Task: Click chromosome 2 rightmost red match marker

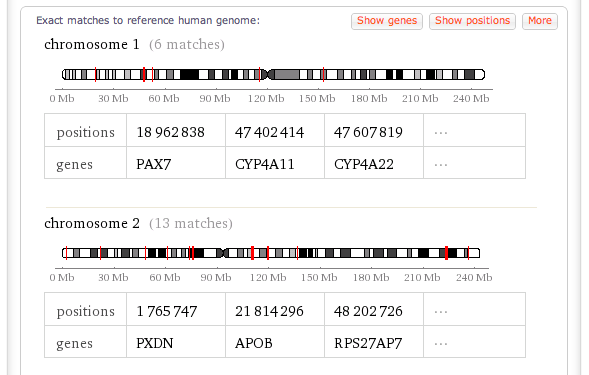Action: pyautogui.click(x=468, y=253)
